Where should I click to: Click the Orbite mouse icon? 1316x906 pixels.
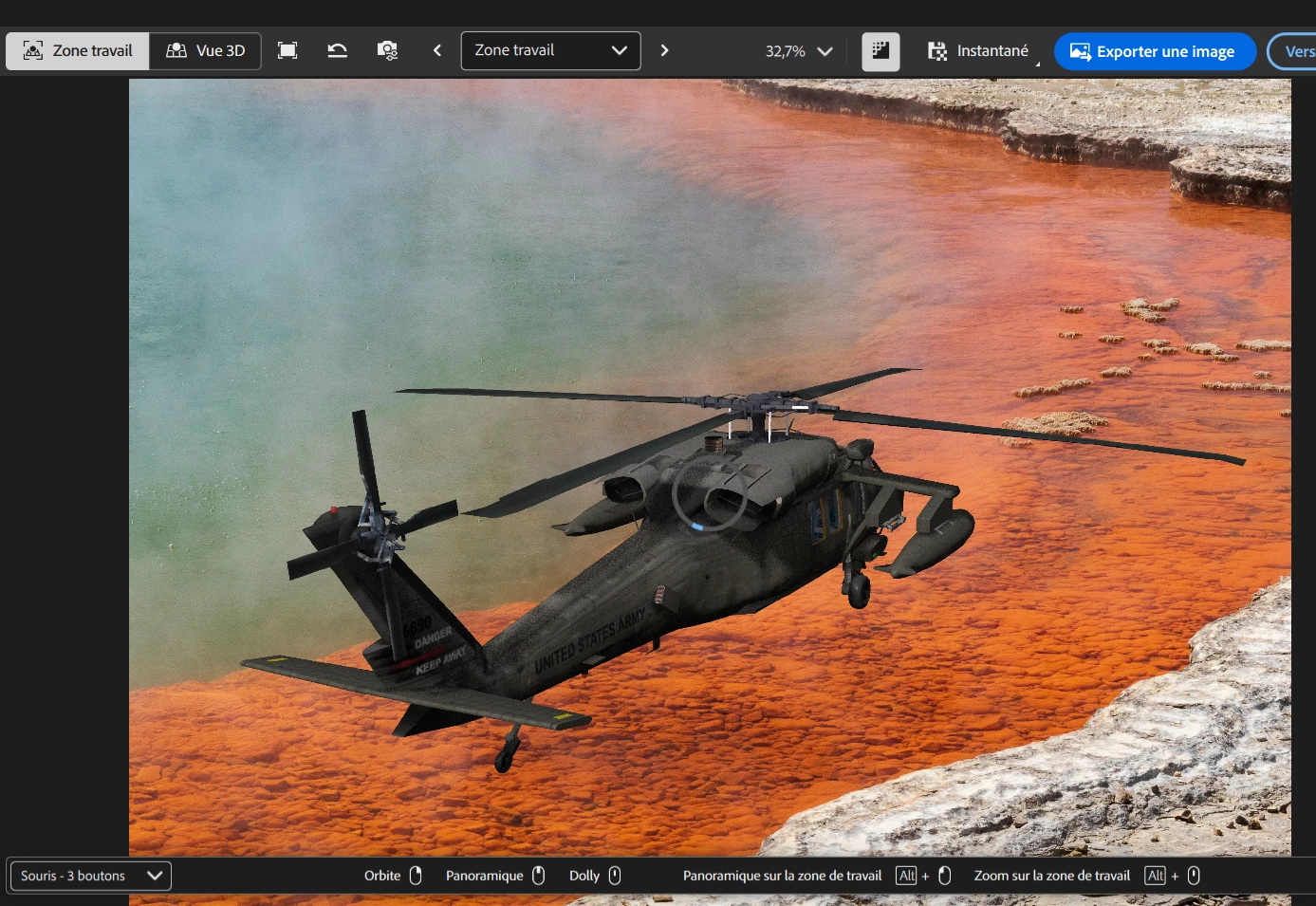[x=416, y=876]
